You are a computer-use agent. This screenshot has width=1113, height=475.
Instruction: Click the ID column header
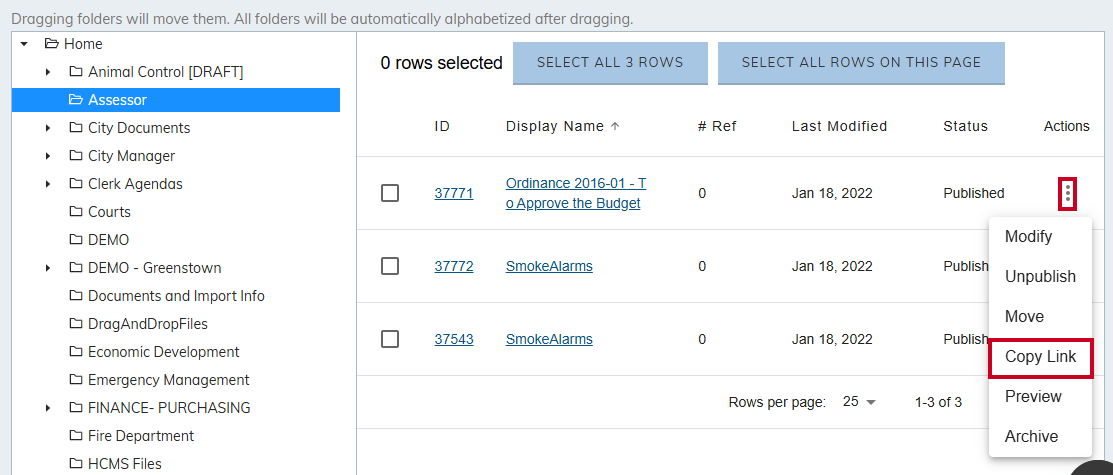pyautogui.click(x=442, y=126)
